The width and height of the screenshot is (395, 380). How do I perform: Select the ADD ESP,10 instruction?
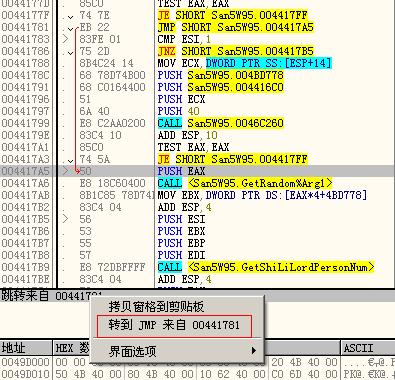(187, 135)
